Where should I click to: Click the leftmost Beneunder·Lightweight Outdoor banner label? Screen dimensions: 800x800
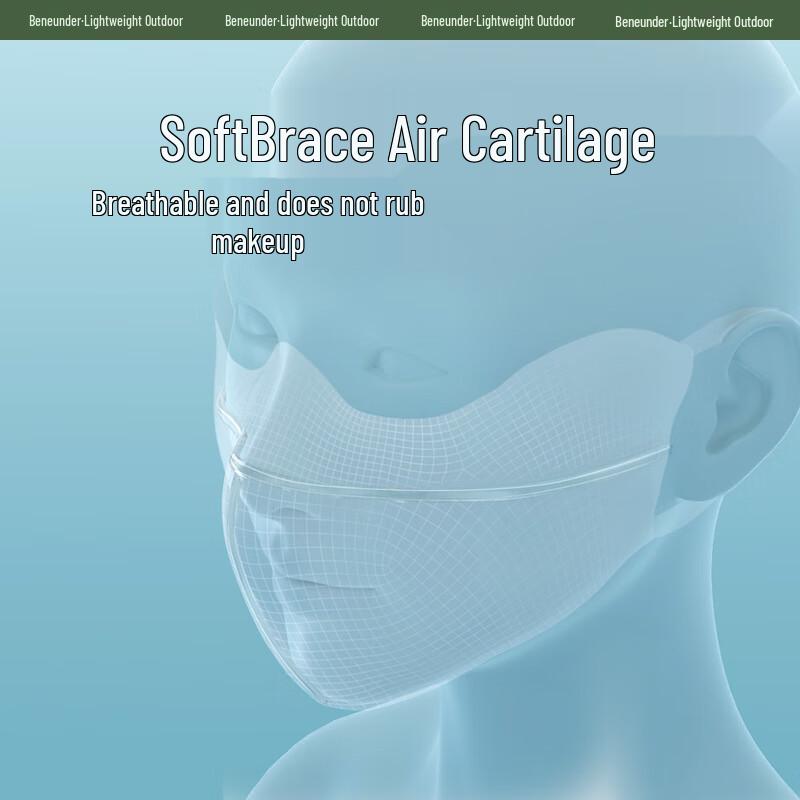[106, 21]
